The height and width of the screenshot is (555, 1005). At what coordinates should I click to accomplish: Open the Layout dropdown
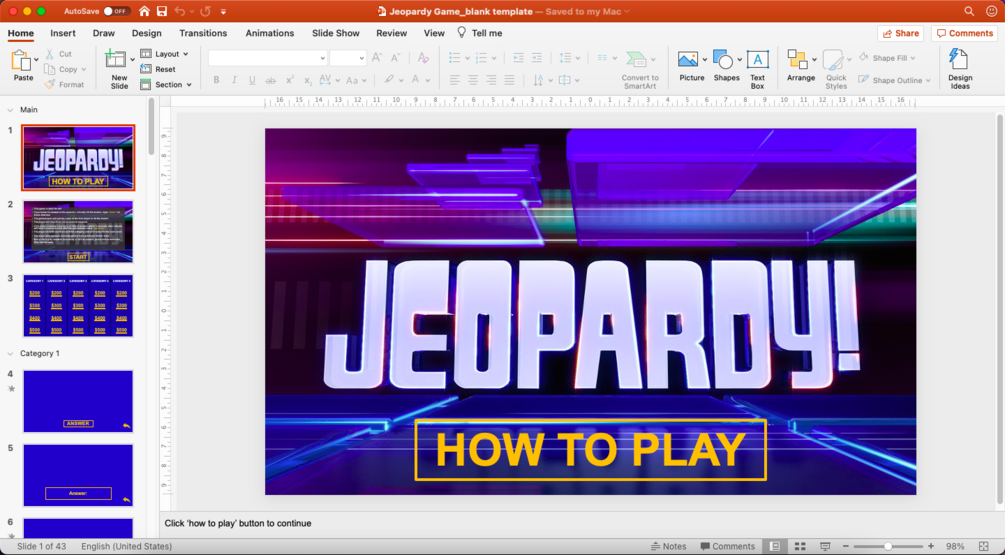pyautogui.click(x=164, y=54)
